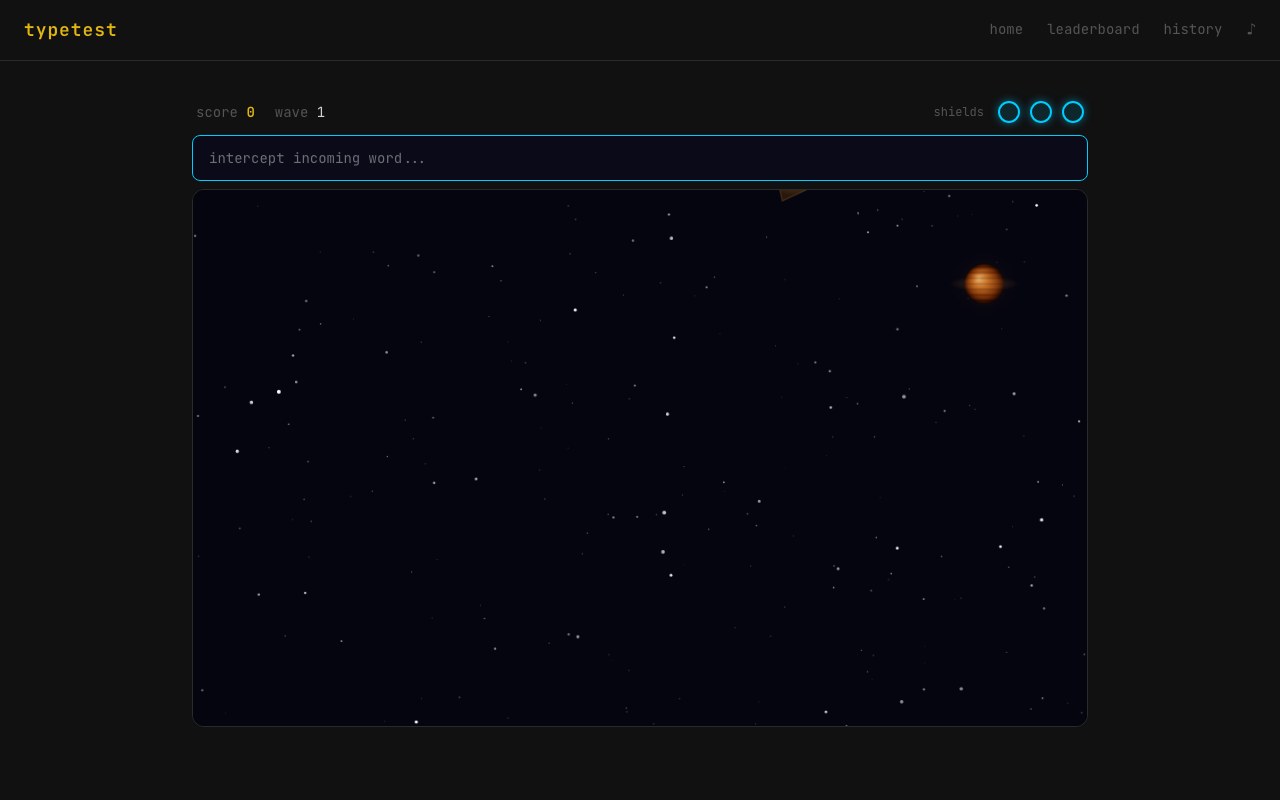Viewport: 1280px width, 800px height.
Task: Open the home page link
Action: pos(1006,30)
